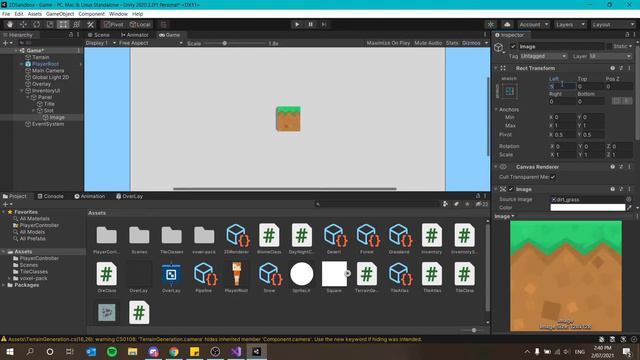Select Global Light 2D in Hierarchy
This screenshot has width=640, height=360.
coord(50,77)
